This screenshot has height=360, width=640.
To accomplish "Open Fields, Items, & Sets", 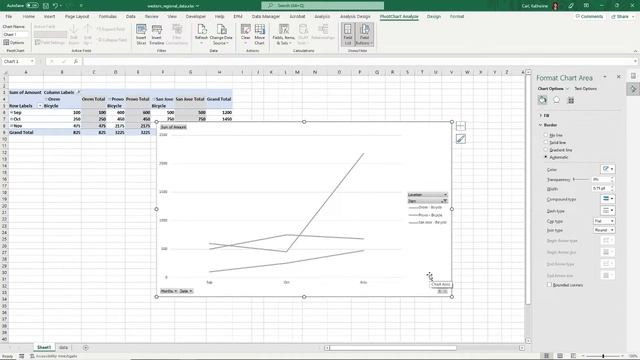I will [284, 34].
